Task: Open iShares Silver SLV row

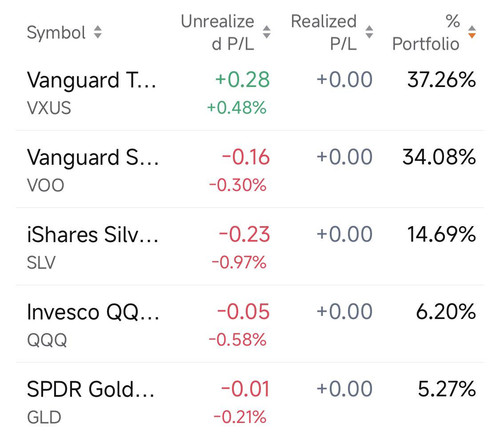Action: (x=250, y=247)
